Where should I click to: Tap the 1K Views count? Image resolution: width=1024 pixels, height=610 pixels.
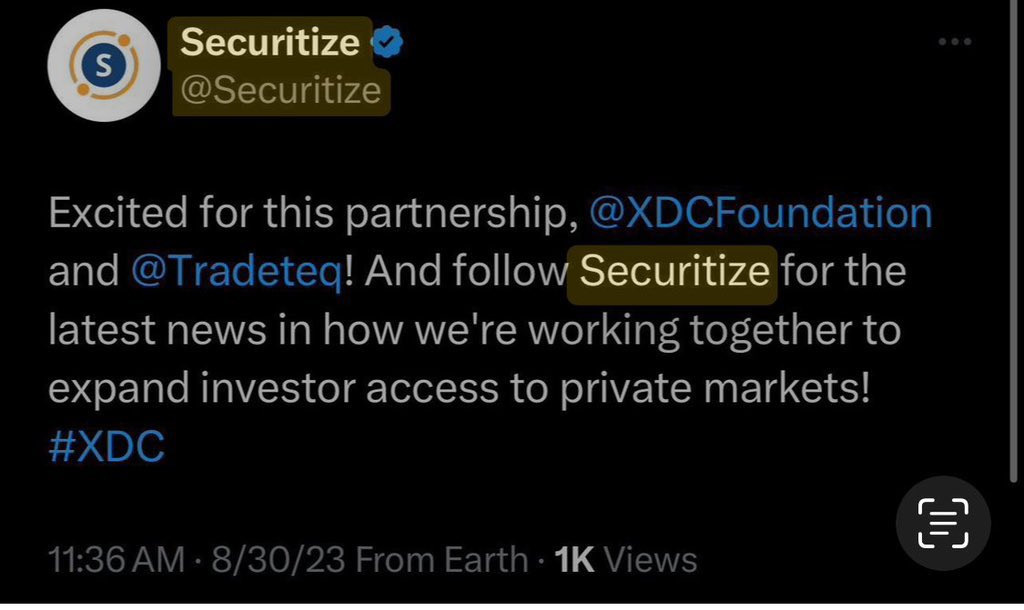(x=626, y=559)
